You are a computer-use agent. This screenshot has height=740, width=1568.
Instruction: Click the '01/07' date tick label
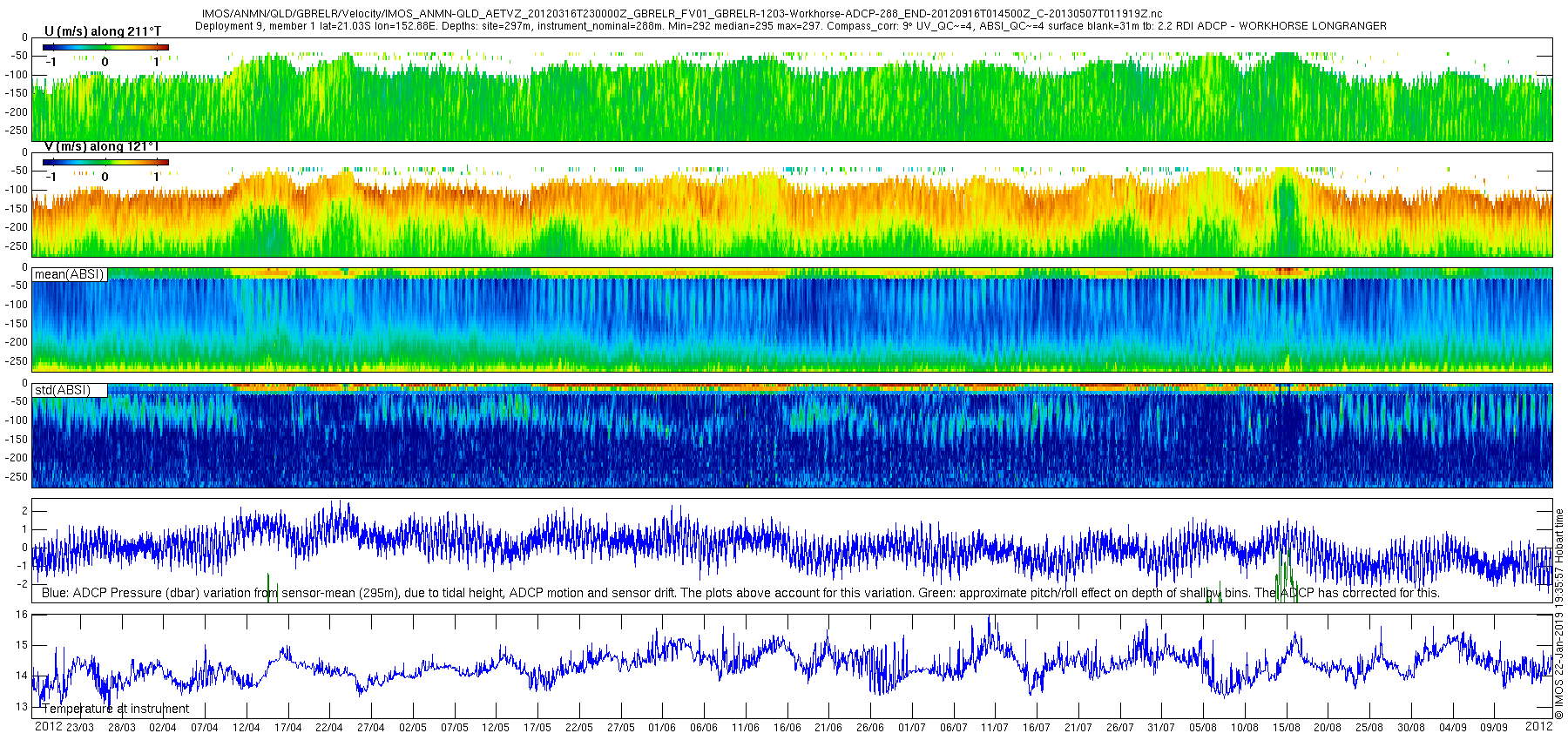(x=912, y=728)
